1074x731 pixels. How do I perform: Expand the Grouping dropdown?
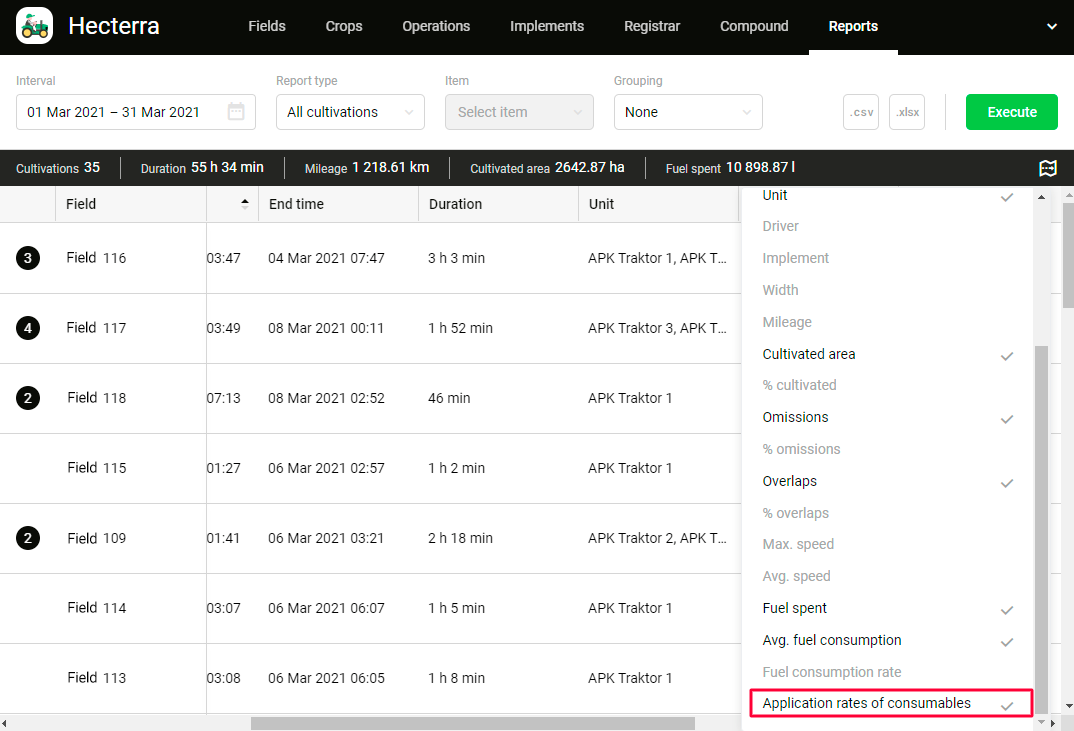688,112
